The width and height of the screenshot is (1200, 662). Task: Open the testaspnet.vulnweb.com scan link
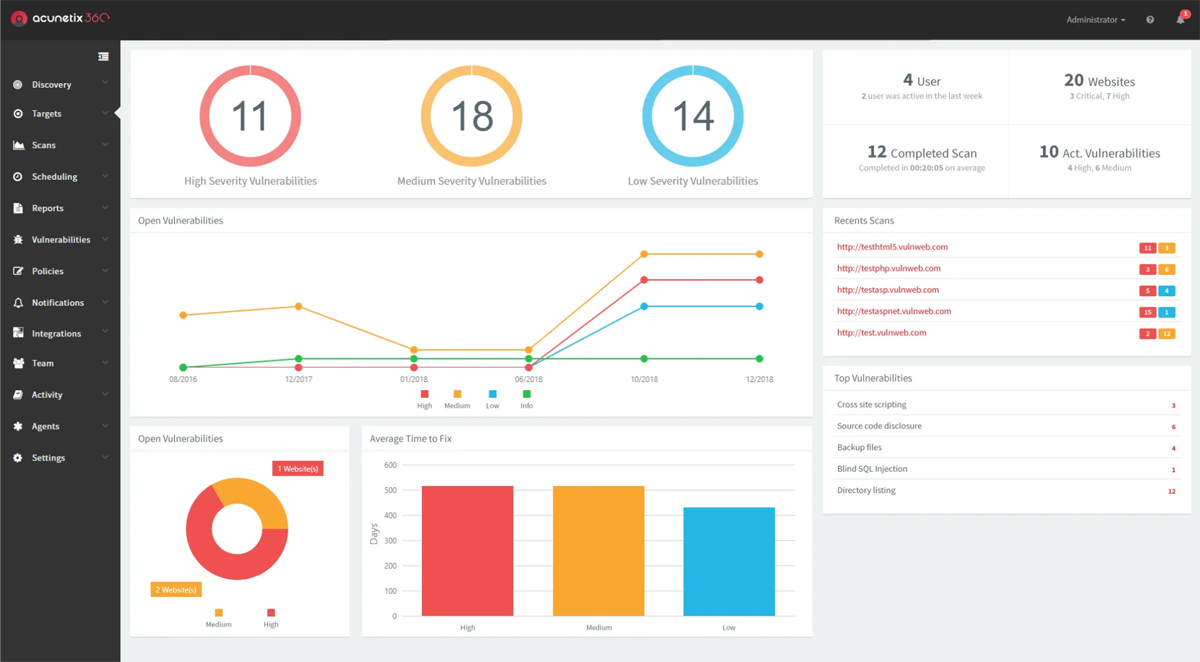pos(894,311)
